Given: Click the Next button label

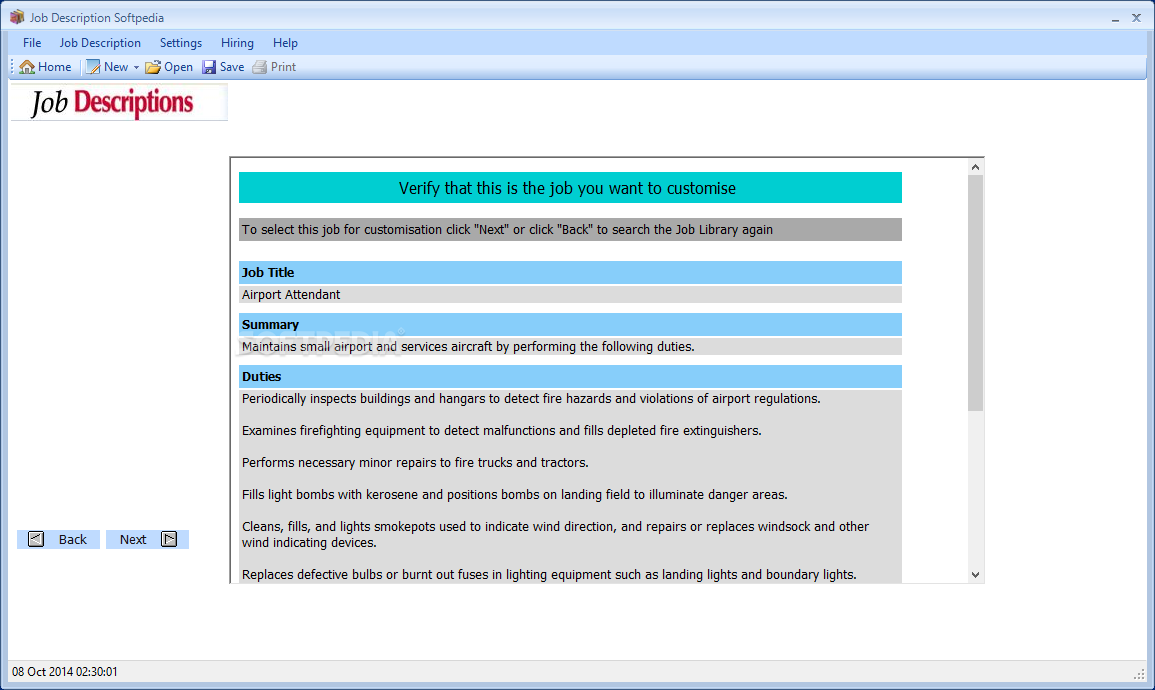Looking at the screenshot, I should (133, 540).
